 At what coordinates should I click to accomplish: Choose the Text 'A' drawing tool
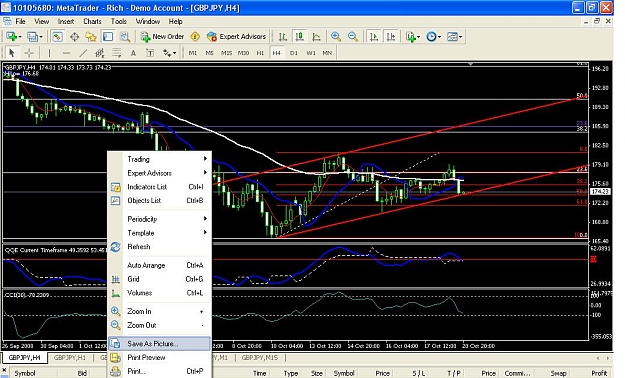[133, 53]
